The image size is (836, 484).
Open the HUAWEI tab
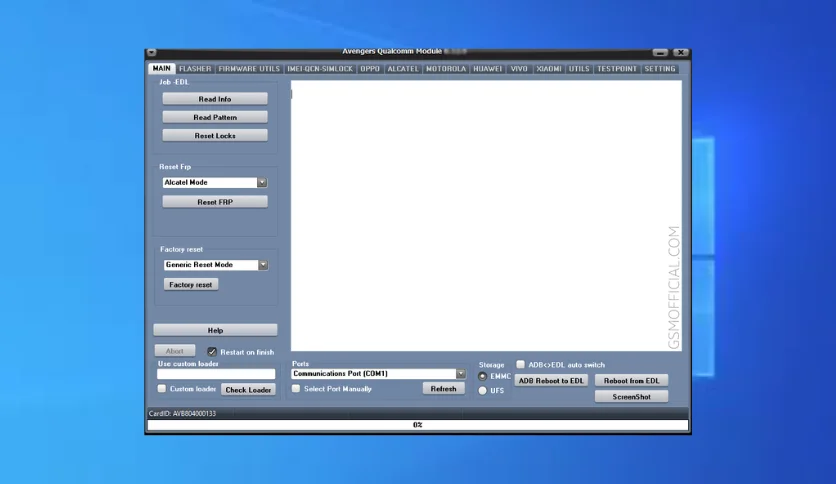[487, 69]
